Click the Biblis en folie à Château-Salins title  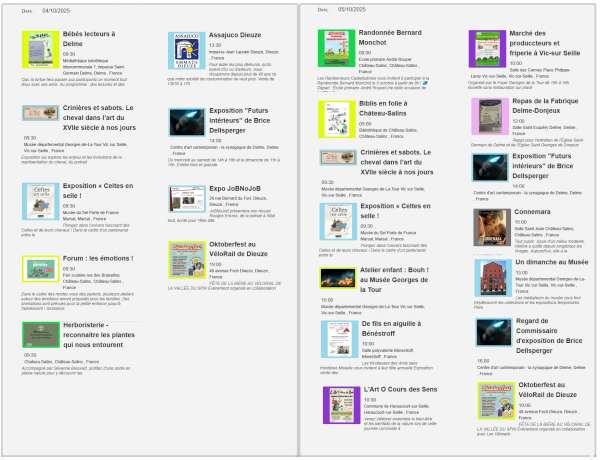coord(395,110)
